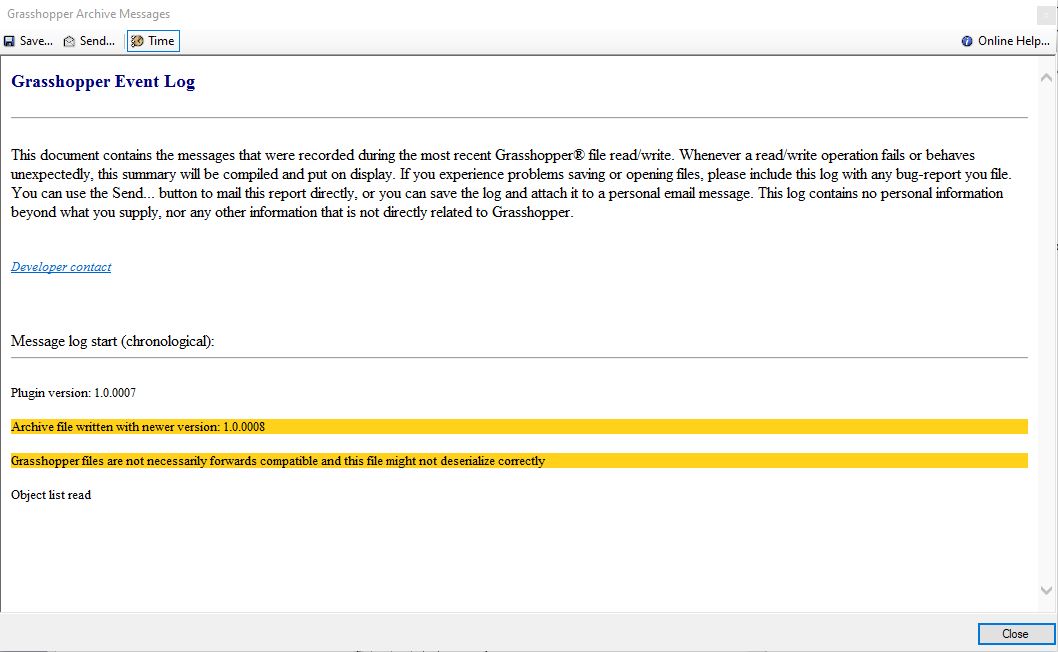Click the 'Archive file written with newer version' warning

coord(519,427)
